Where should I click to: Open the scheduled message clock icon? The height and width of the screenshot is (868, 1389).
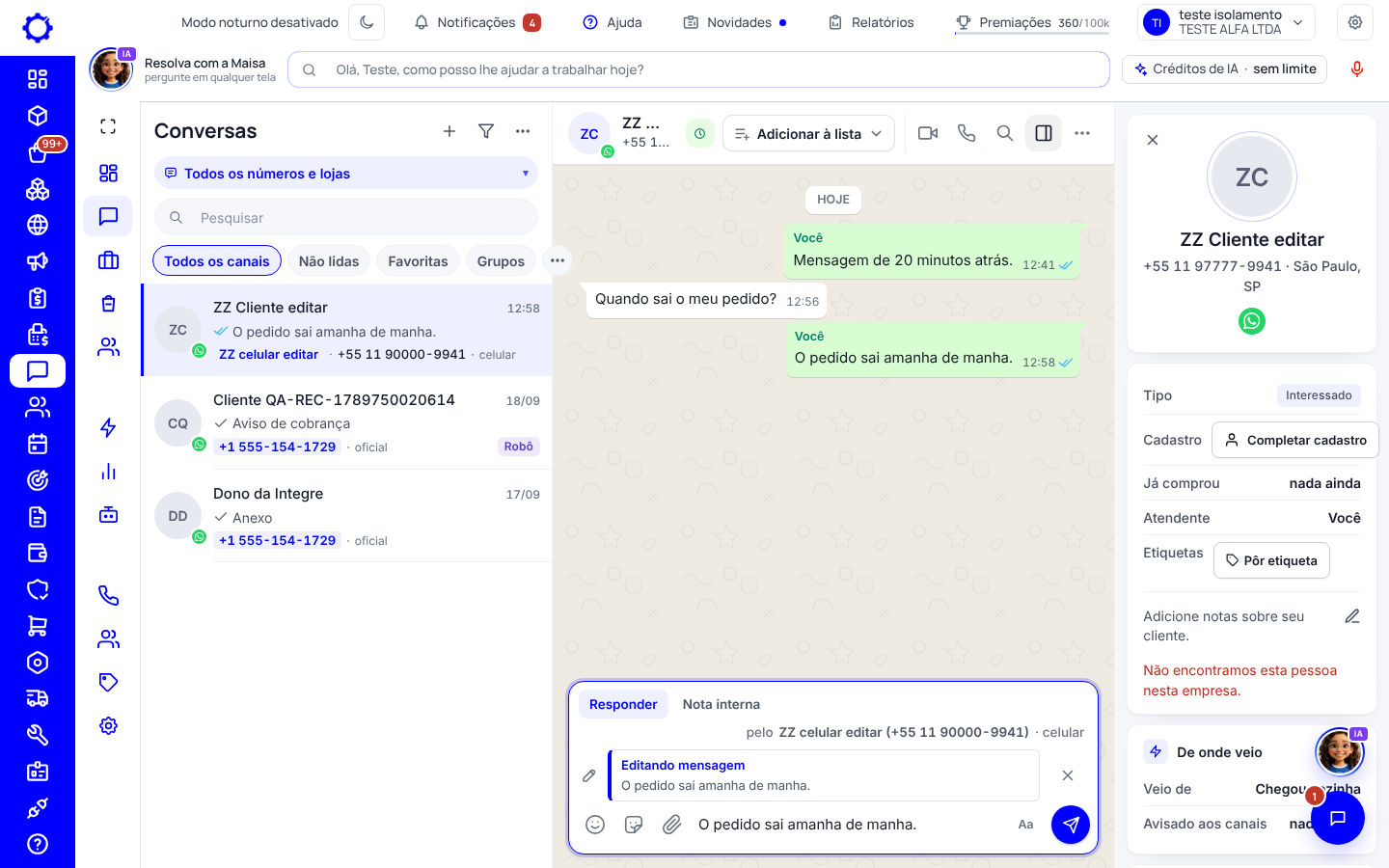(700, 134)
